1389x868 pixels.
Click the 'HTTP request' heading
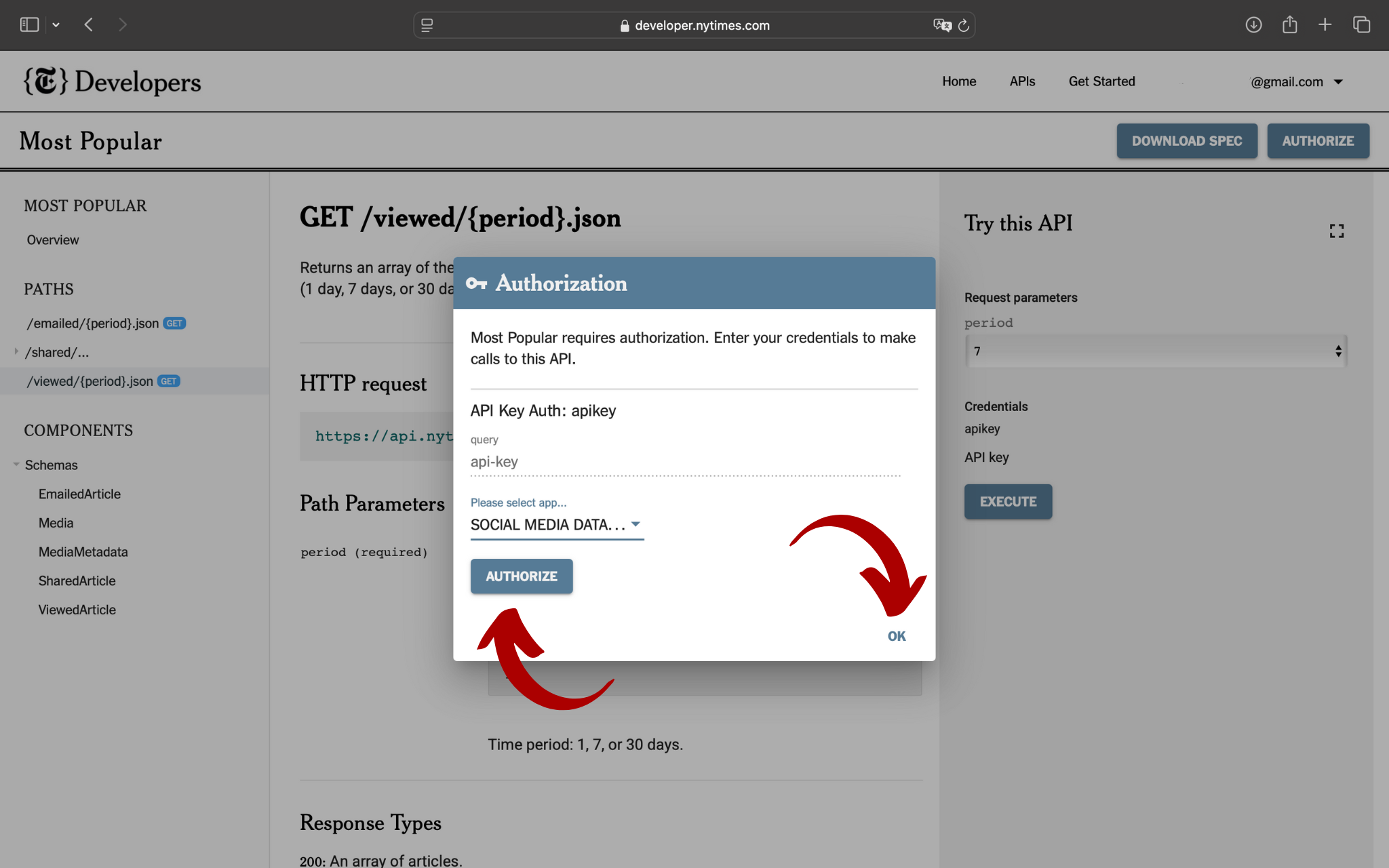363,383
